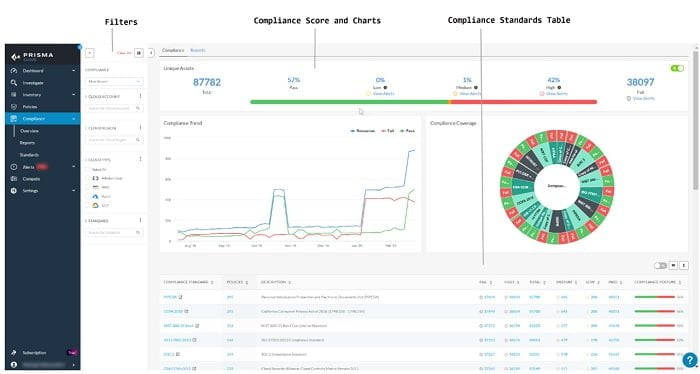The image size is (700, 374).
Task: Check the Alibaba Cloud checkbox
Action: pyautogui.click(x=88, y=178)
